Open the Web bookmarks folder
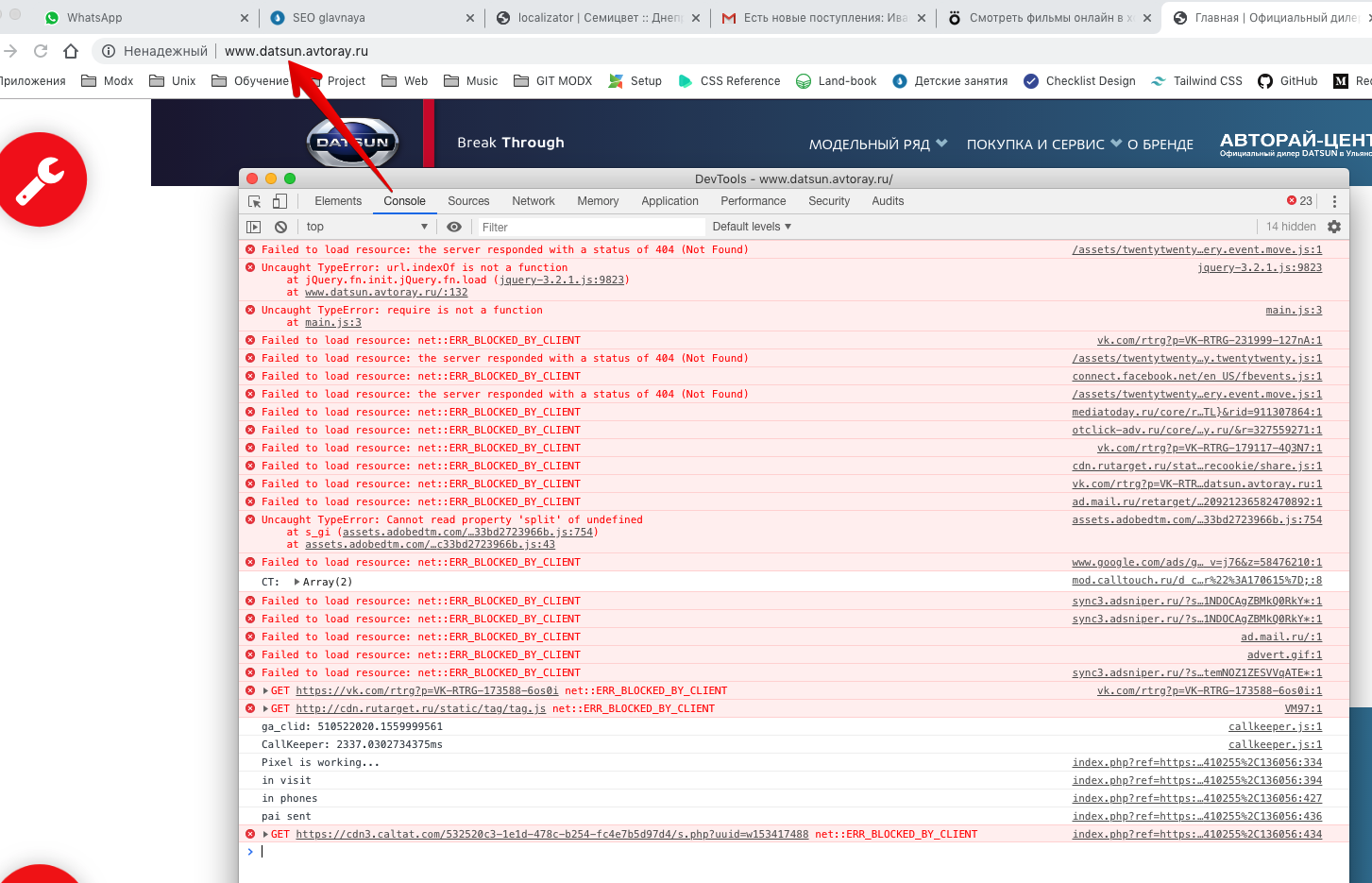The image size is (1372, 883). 405,81
